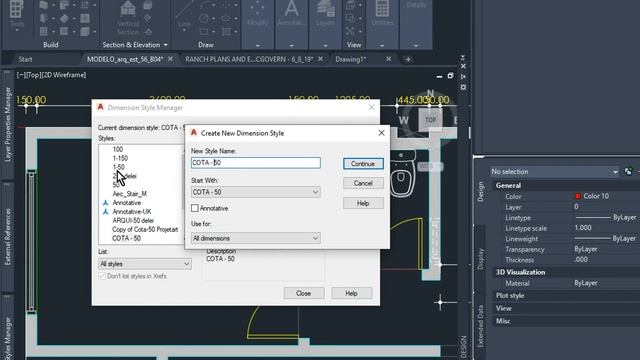Expand the Utilities panel arrow
640x360 pixels.
pyautogui.click(x=382, y=45)
